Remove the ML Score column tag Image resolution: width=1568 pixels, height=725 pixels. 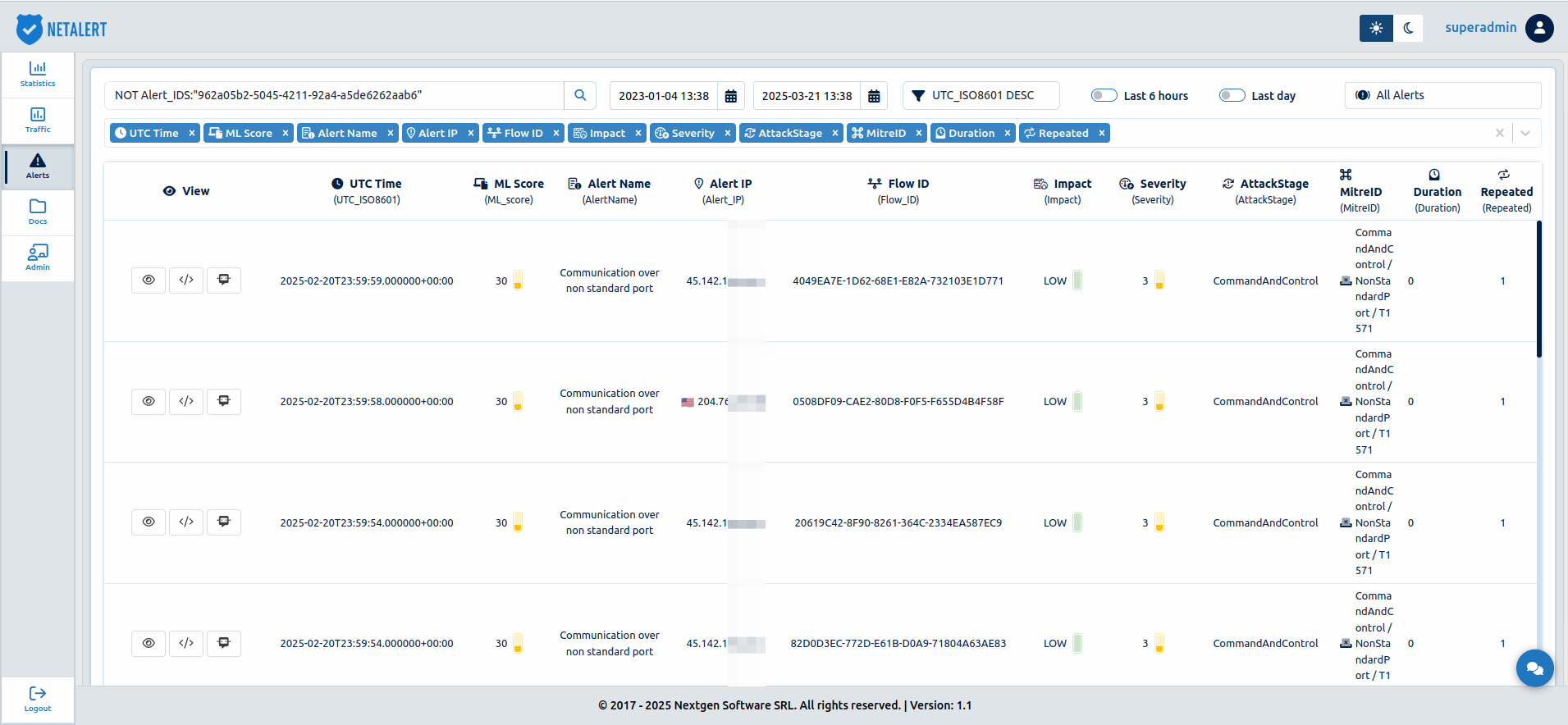[x=286, y=133]
